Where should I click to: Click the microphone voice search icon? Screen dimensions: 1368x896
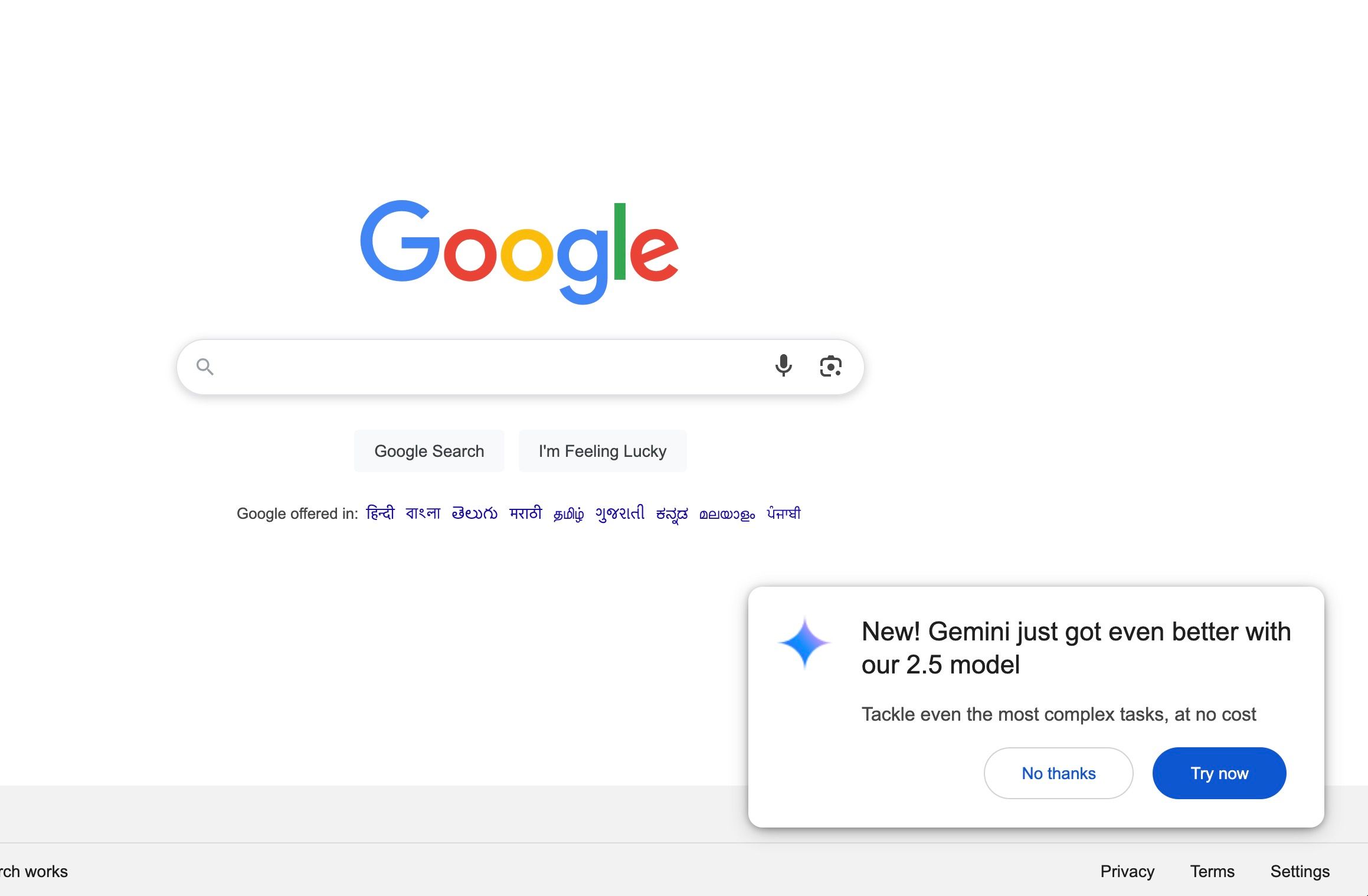click(x=783, y=366)
